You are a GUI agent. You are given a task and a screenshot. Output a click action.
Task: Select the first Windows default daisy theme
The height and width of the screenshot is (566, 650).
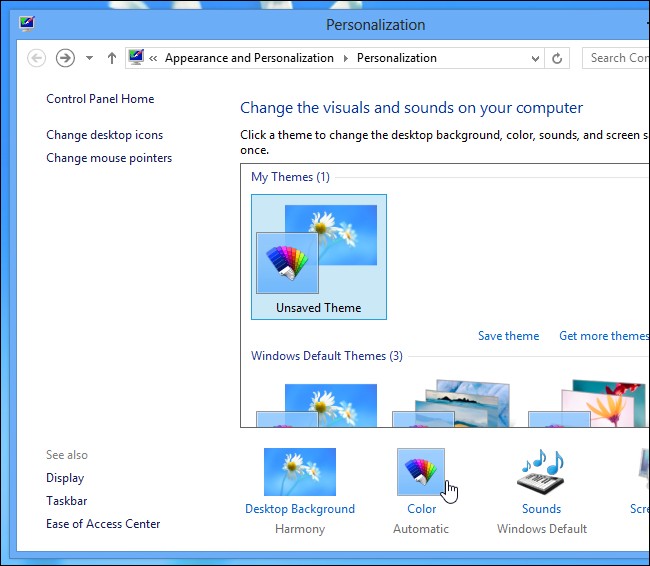(317, 405)
